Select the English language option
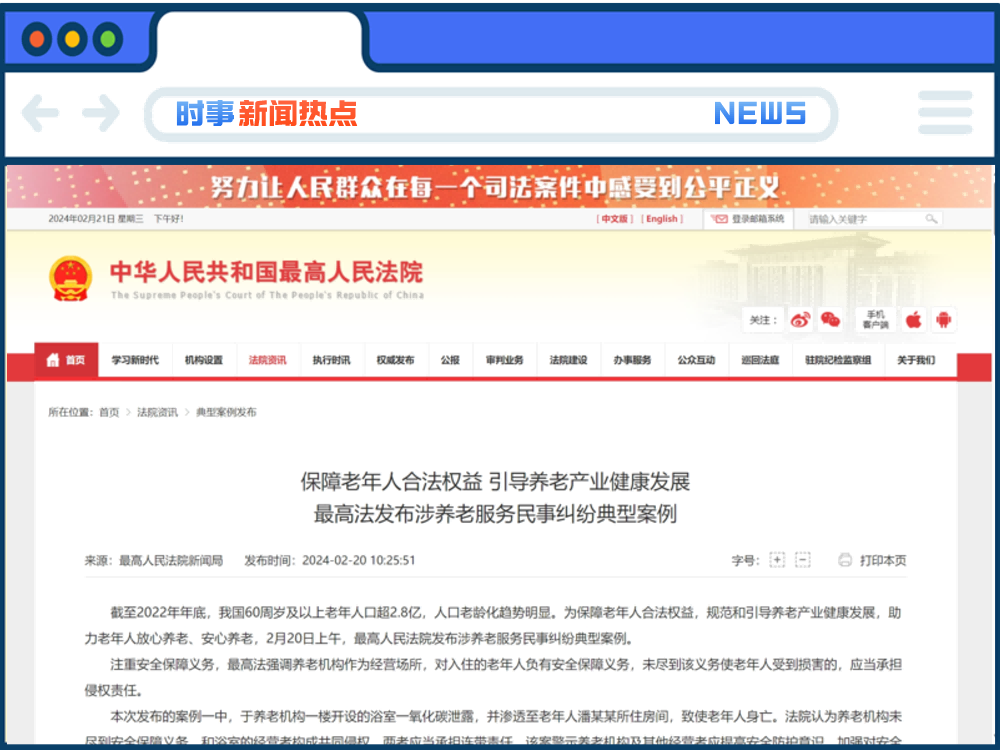Viewport: 1000px width, 750px height. pyautogui.click(x=662, y=217)
